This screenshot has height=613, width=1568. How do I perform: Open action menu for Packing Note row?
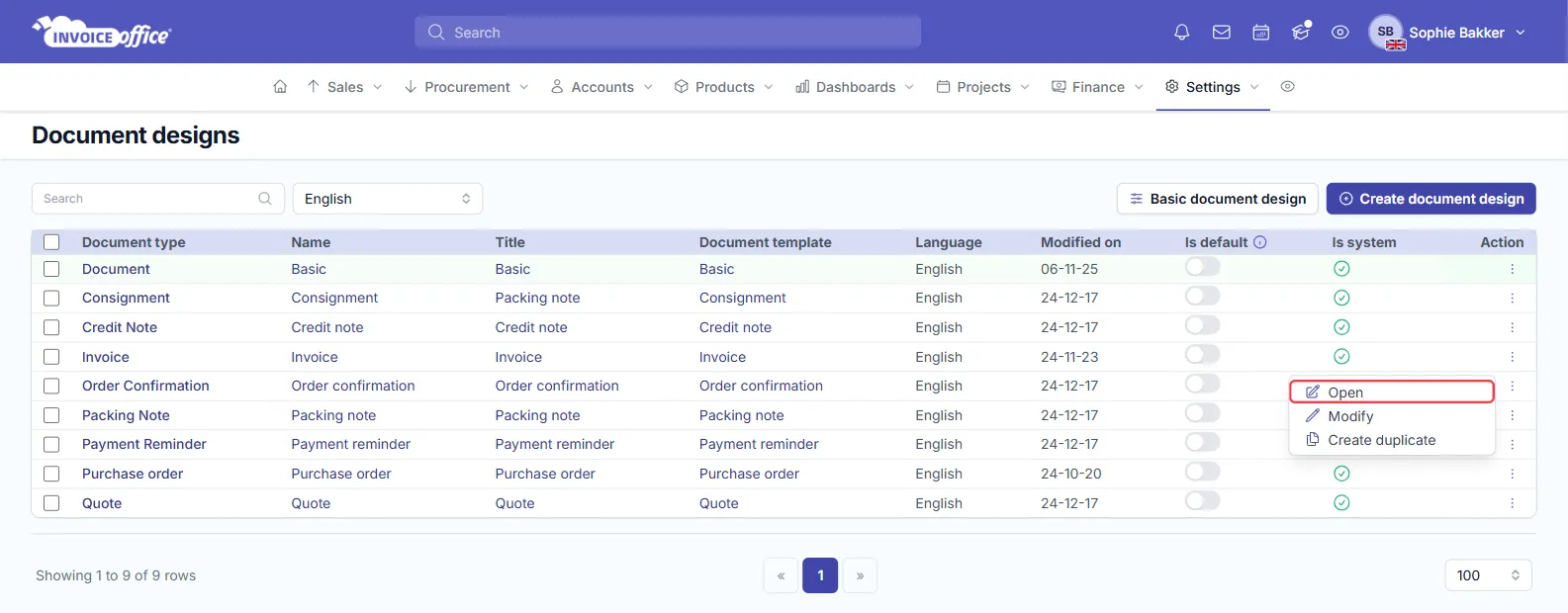pyautogui.click(x=1512, y=415)
